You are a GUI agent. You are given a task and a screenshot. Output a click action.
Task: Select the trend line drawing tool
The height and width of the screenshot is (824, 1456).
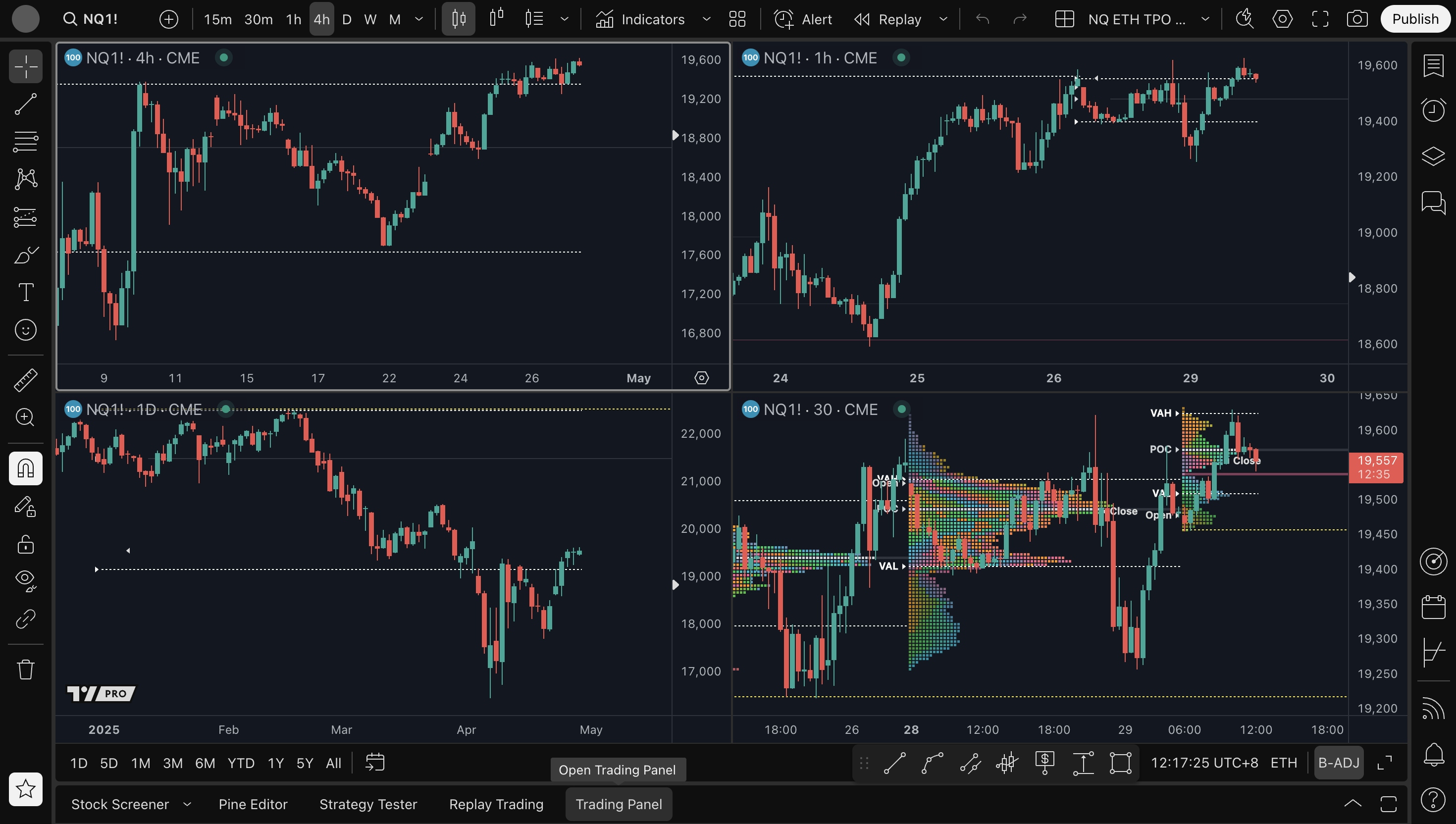click(x=25, y=104)
